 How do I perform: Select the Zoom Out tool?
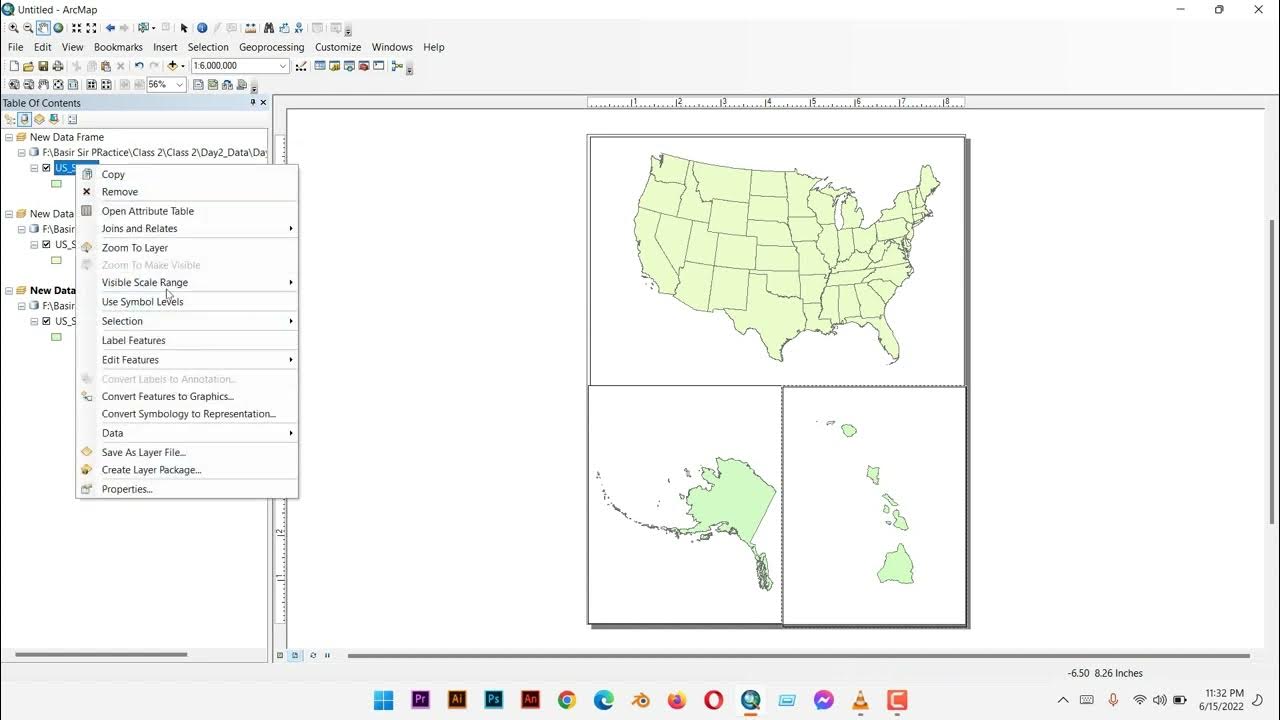pyautogui.click(x=28, y=27)
